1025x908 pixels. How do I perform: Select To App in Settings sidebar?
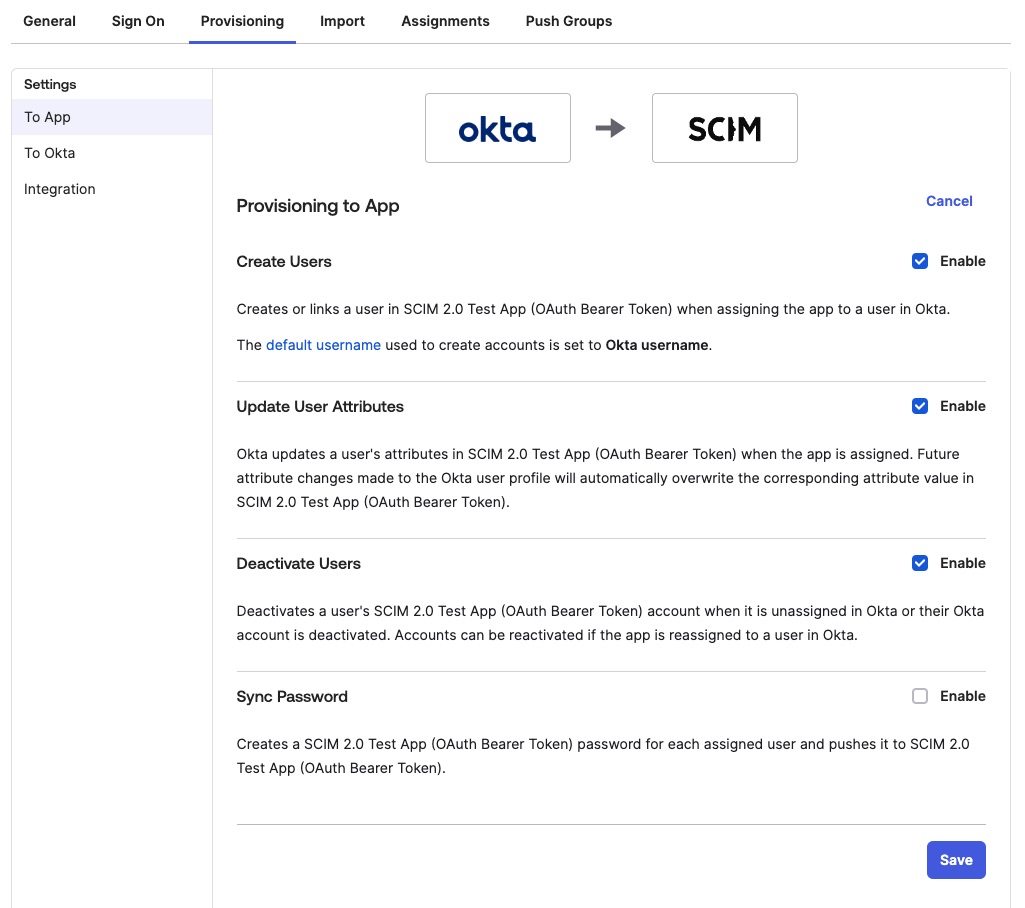click(47, 117)
